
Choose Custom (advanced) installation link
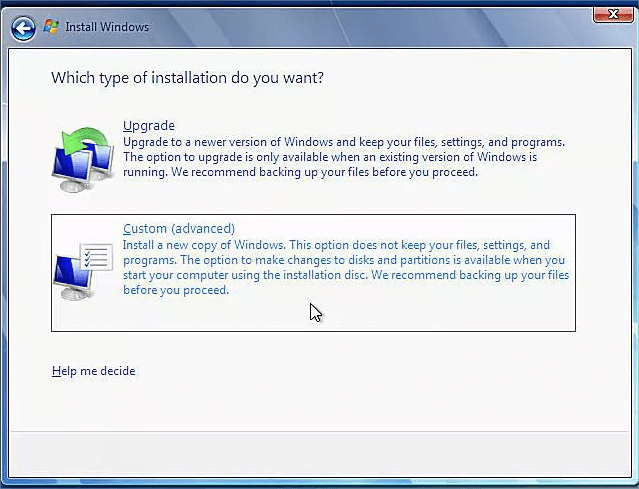tap(179, 228)
